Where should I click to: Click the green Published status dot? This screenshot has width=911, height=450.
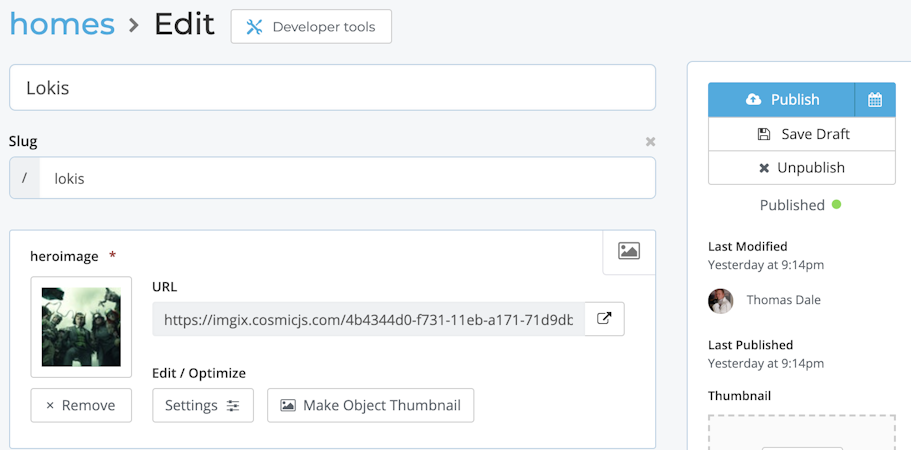(x=836, y=204)
